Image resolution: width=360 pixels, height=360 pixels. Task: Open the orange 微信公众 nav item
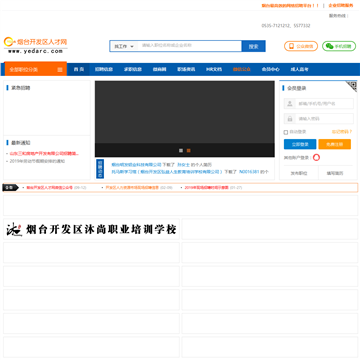point(242,69)
